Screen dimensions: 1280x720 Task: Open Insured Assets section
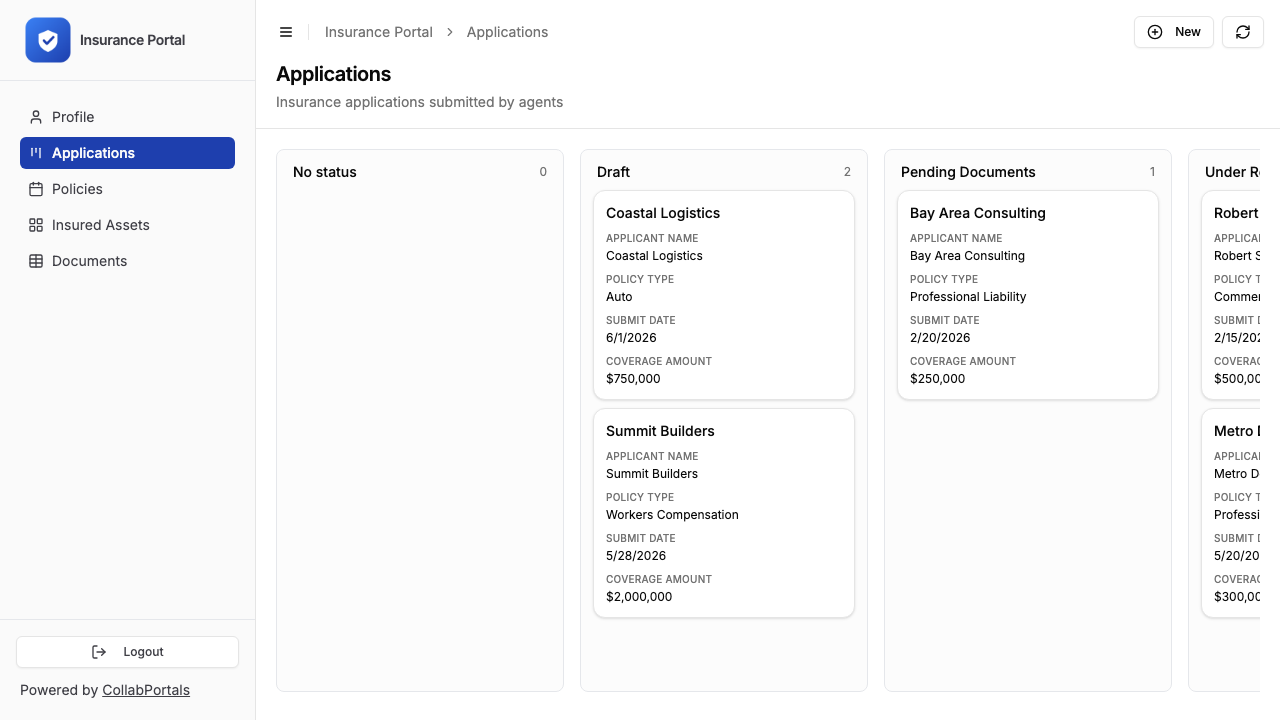[x=127, y=225]
